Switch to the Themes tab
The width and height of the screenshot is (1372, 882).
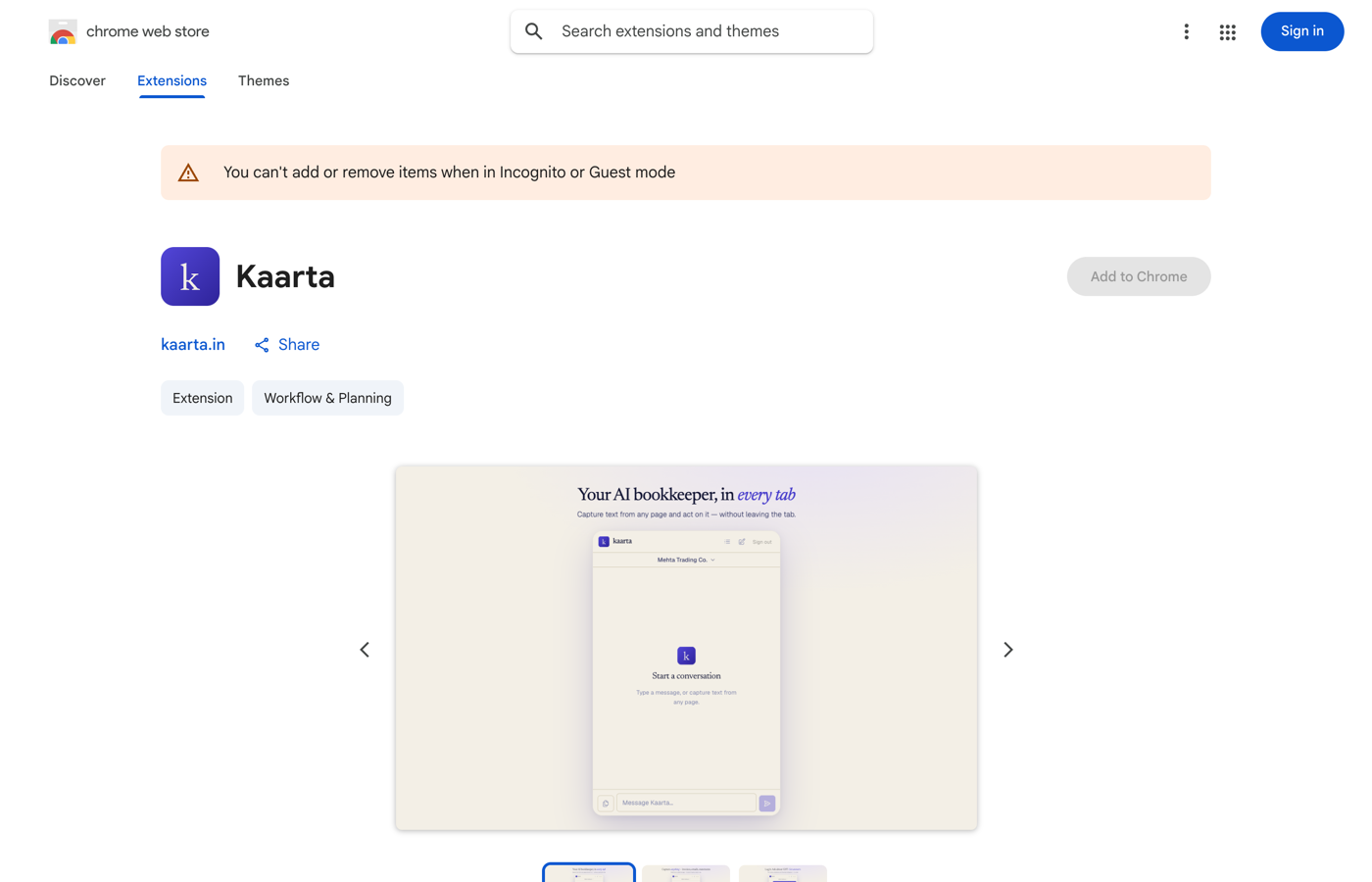[264, 81]
